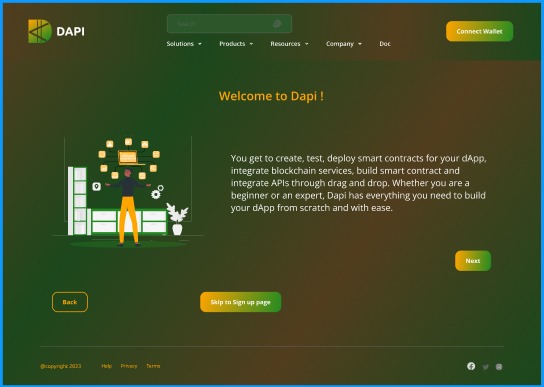
Task: Open the Instagram social icon
Action: pos(499,367)
